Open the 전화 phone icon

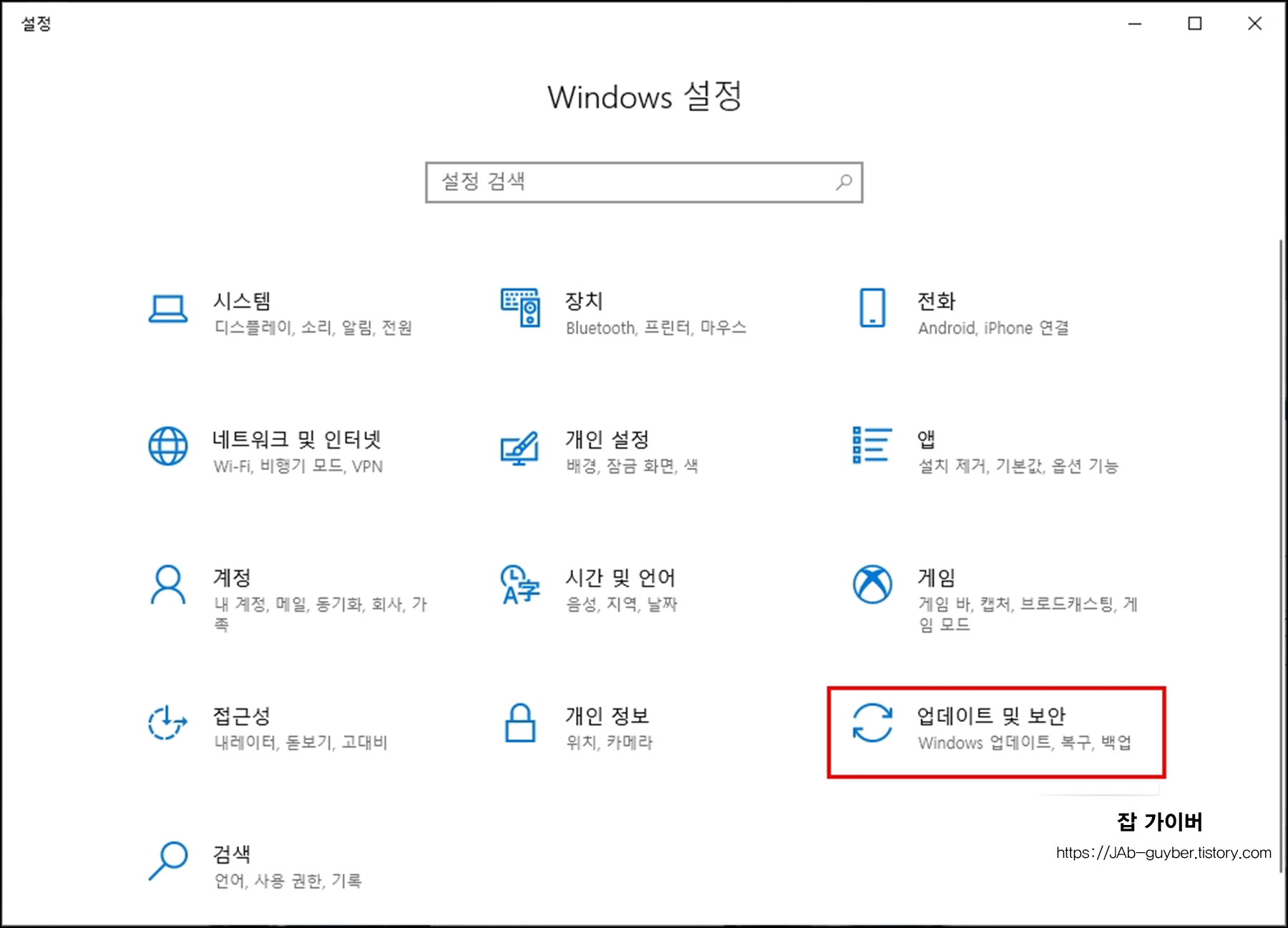872,308
